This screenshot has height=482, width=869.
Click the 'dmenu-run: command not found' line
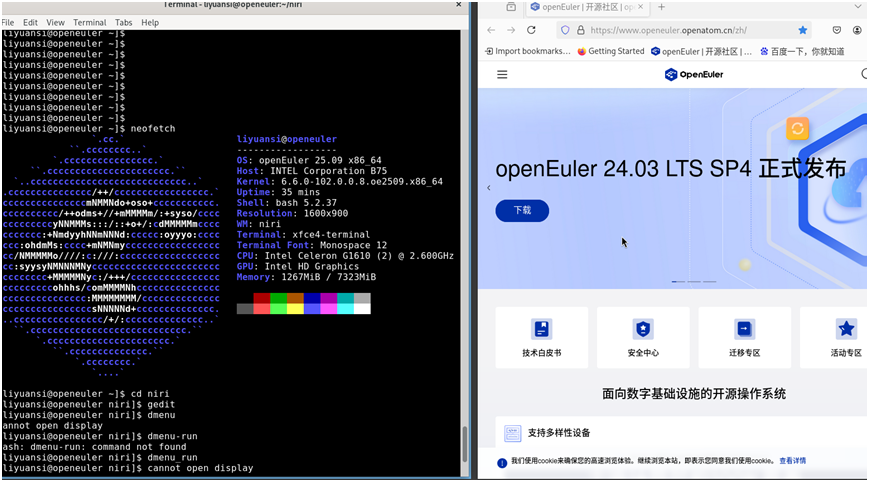(x=94, y=447)
